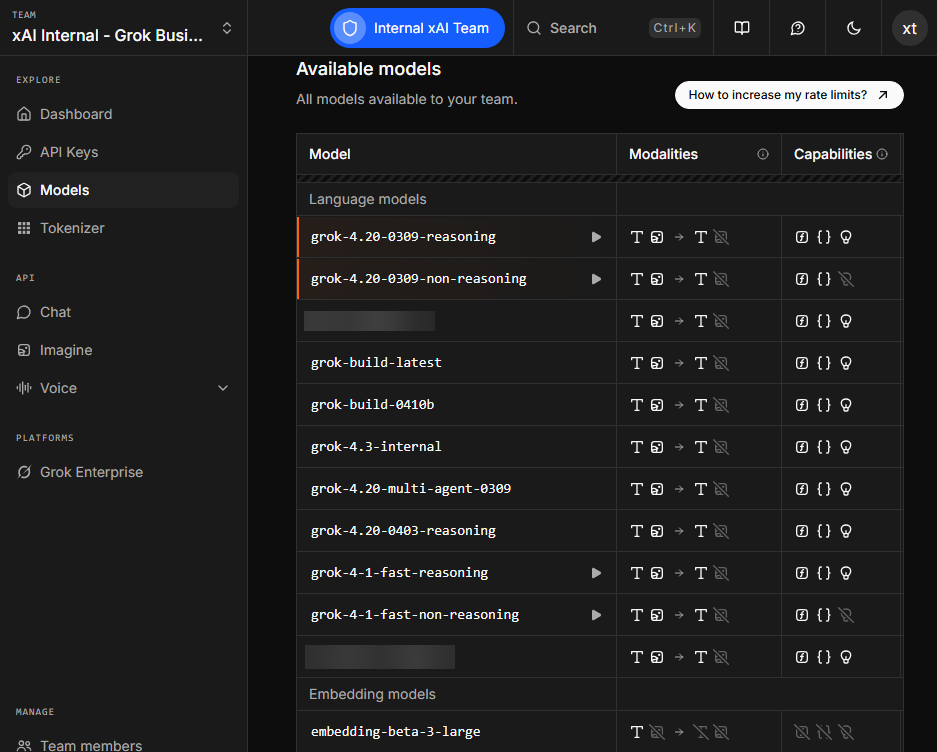Click structured-output braces icon for grok-4.20-0309-reasoning
The height and width of the screenshot is (752, 937).
(x=824, y=237)
